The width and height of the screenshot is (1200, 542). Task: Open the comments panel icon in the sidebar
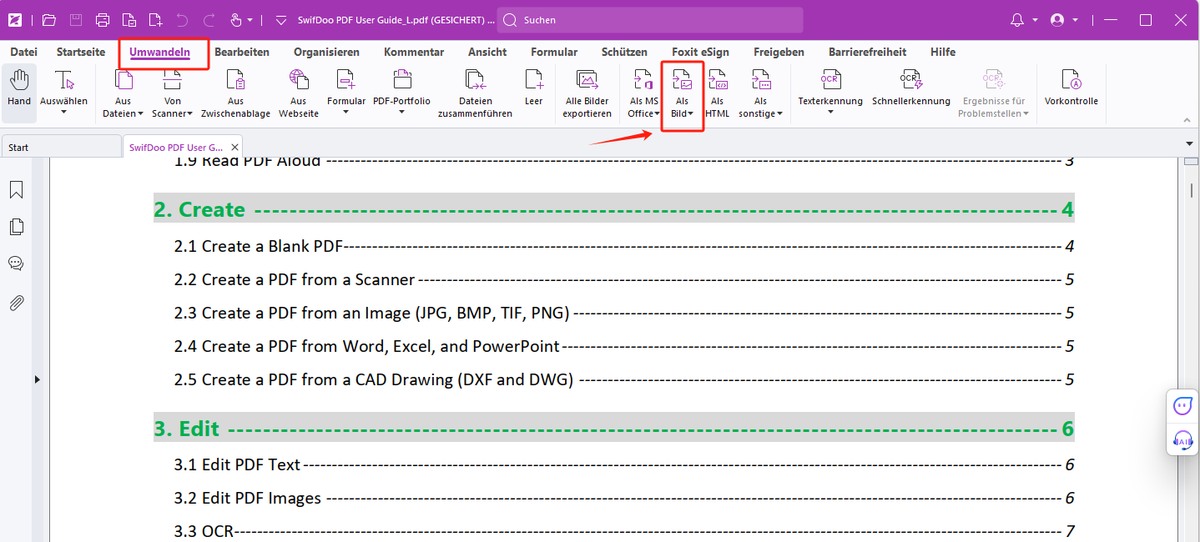[16, 264]
